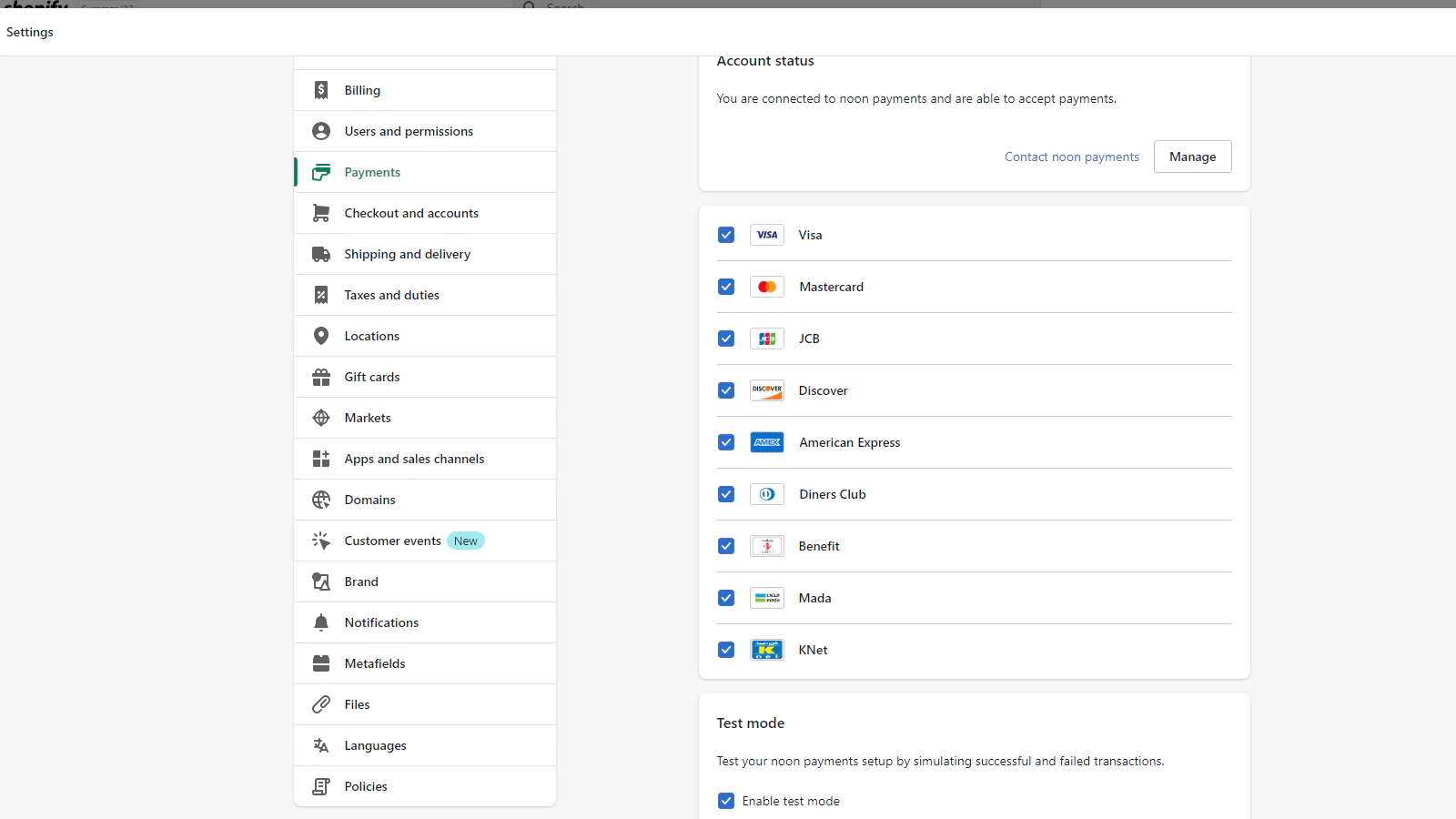Go to Users and permissions section

tap(409, 131)
